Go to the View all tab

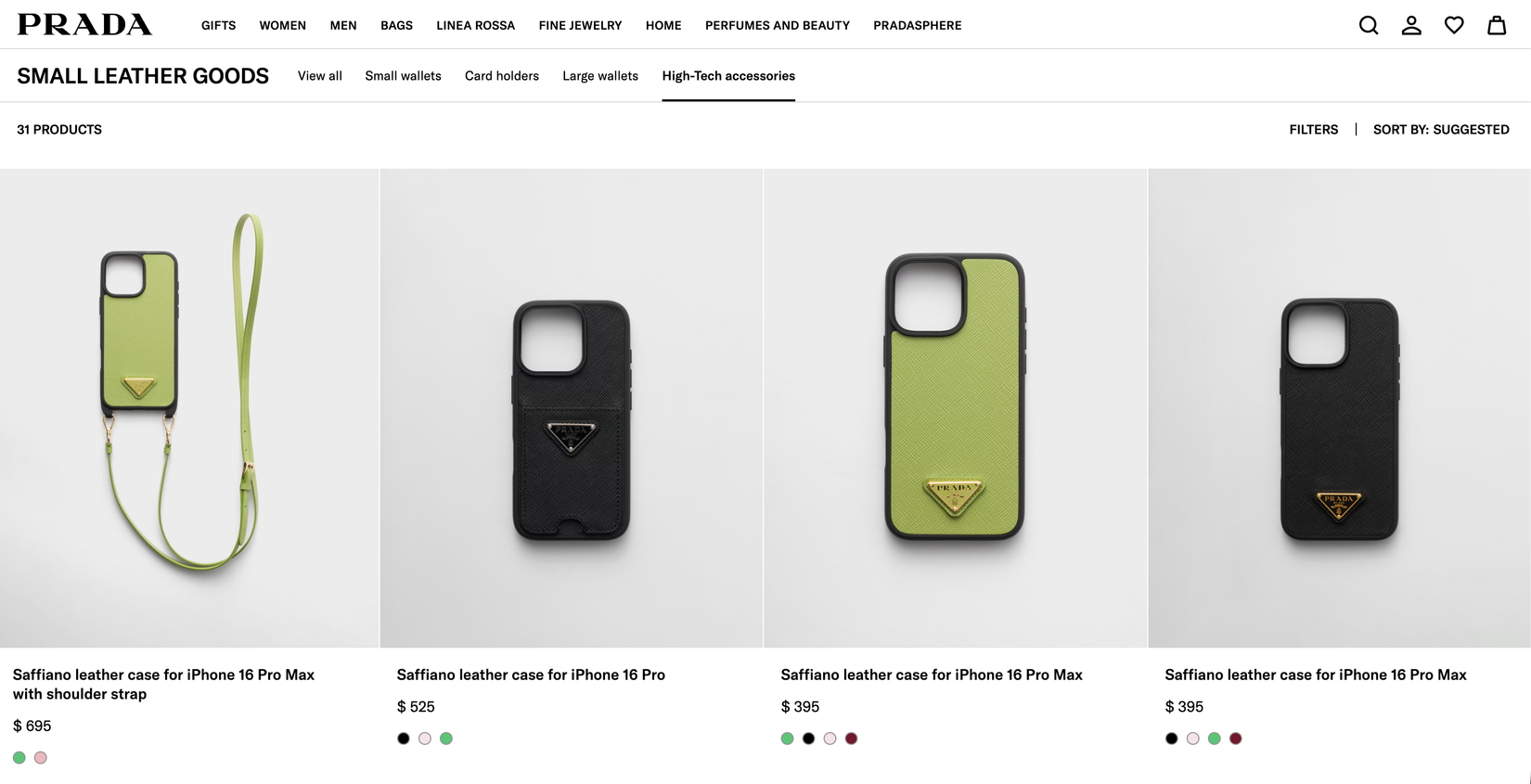pos(319,76)
